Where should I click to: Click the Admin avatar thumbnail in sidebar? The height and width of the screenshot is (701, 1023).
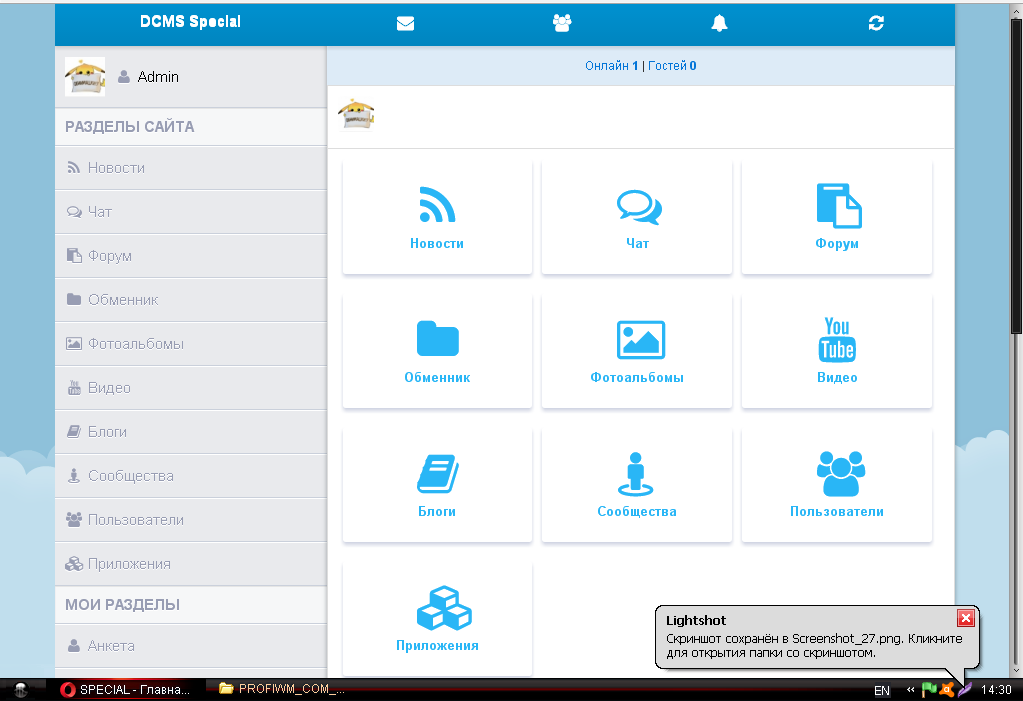(85, 77)
